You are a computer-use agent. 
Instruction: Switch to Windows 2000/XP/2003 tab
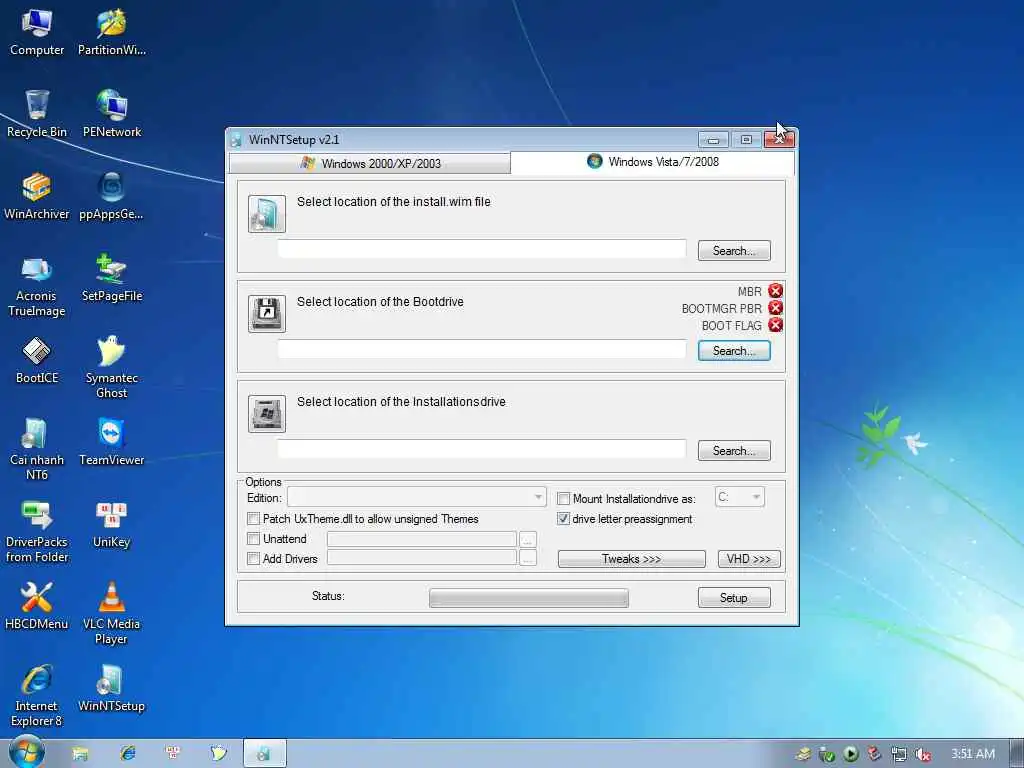point(370,163)
